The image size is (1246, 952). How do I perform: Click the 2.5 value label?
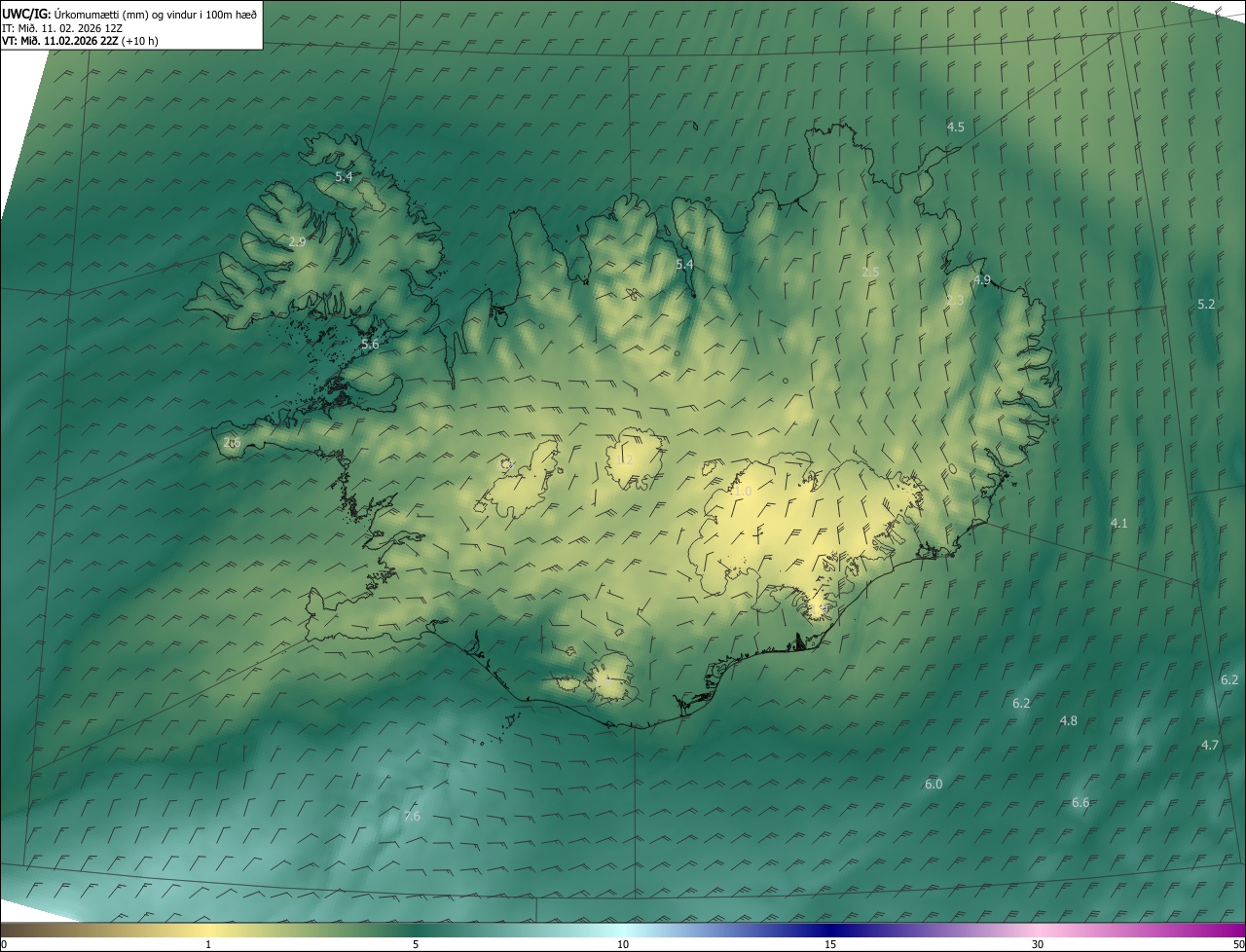tap(870, 273)
